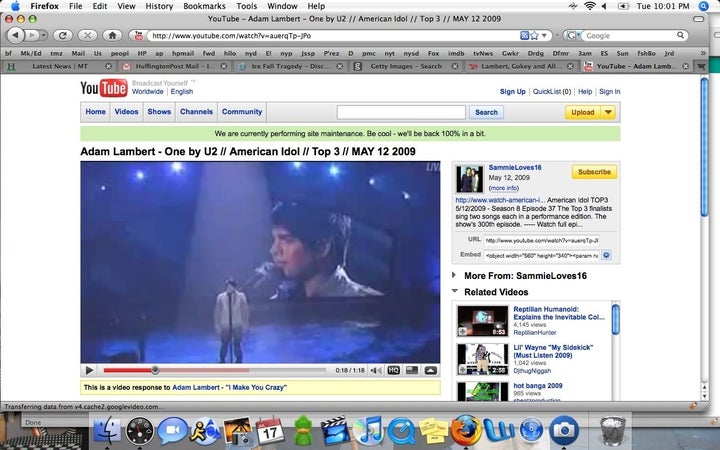The width and height of the screenshot is (720, 450).
Task: Switch to the Latest News | MT tab
Action: [60, 66]
